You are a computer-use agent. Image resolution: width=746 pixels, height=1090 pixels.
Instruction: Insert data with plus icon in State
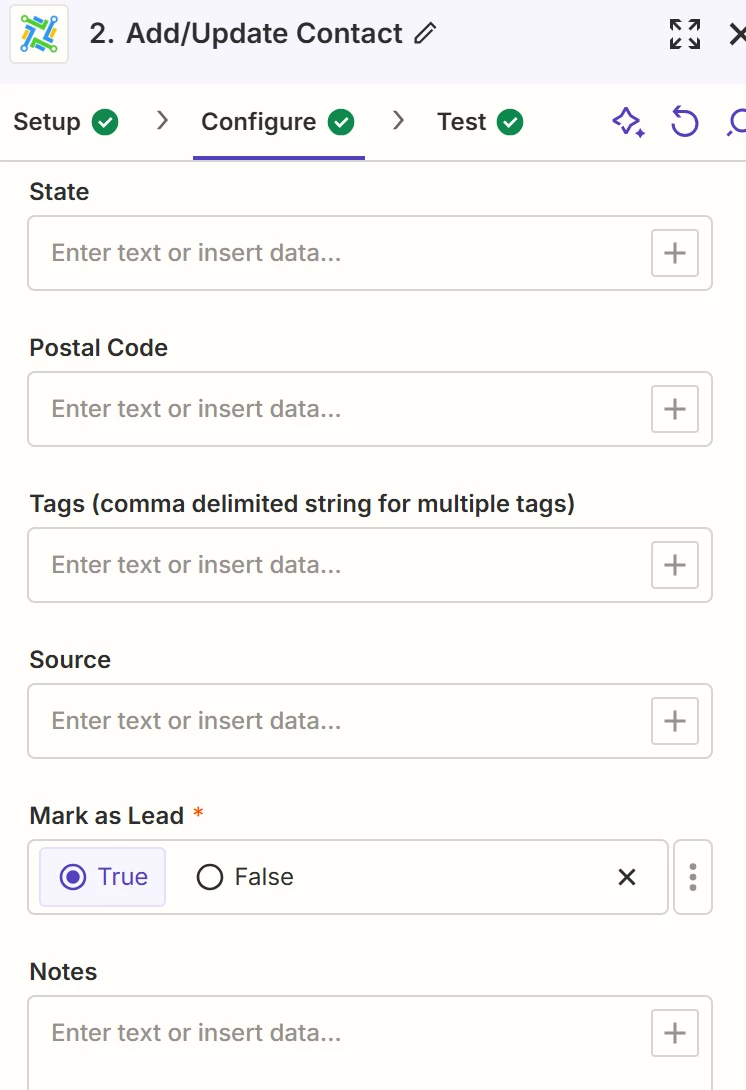(x=675, y=253)
